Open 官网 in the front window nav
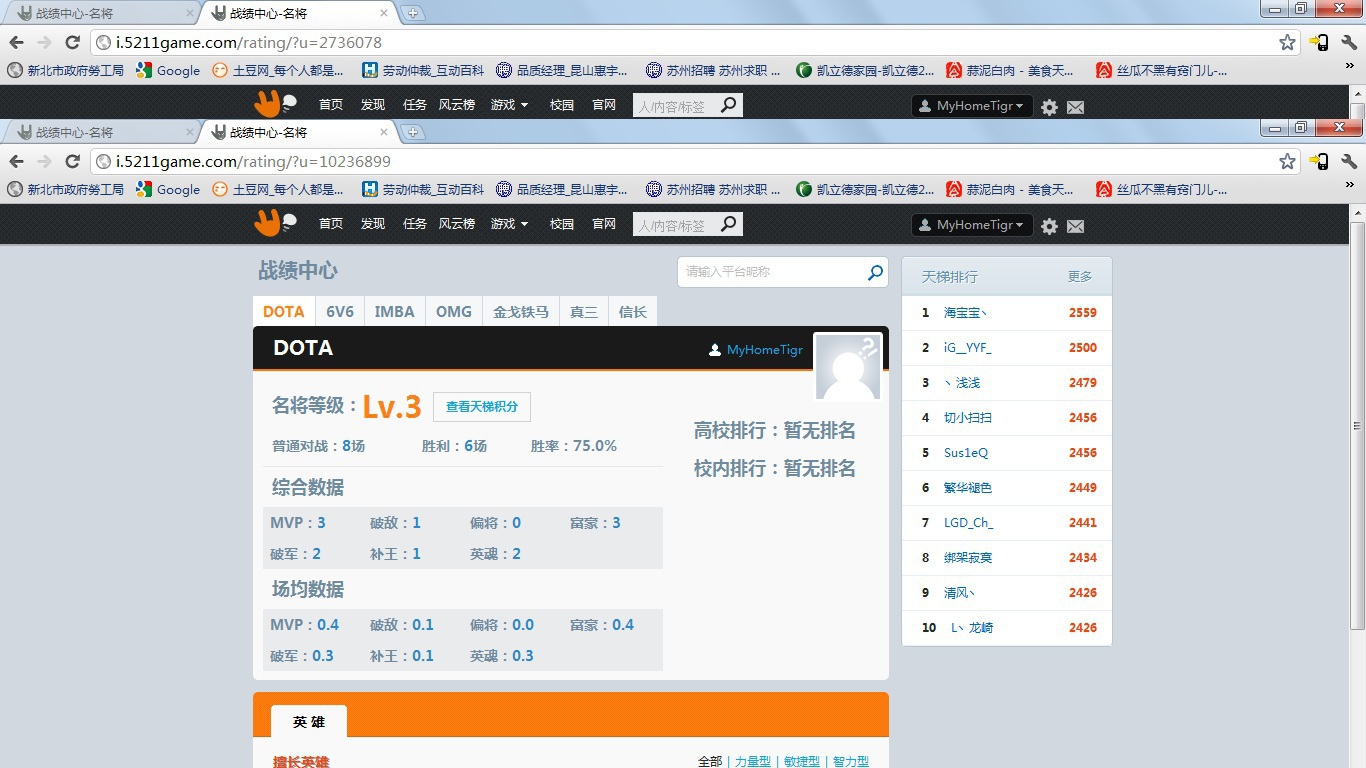Viewport: 1366px width, 768px height. click(x=604, y=224)
